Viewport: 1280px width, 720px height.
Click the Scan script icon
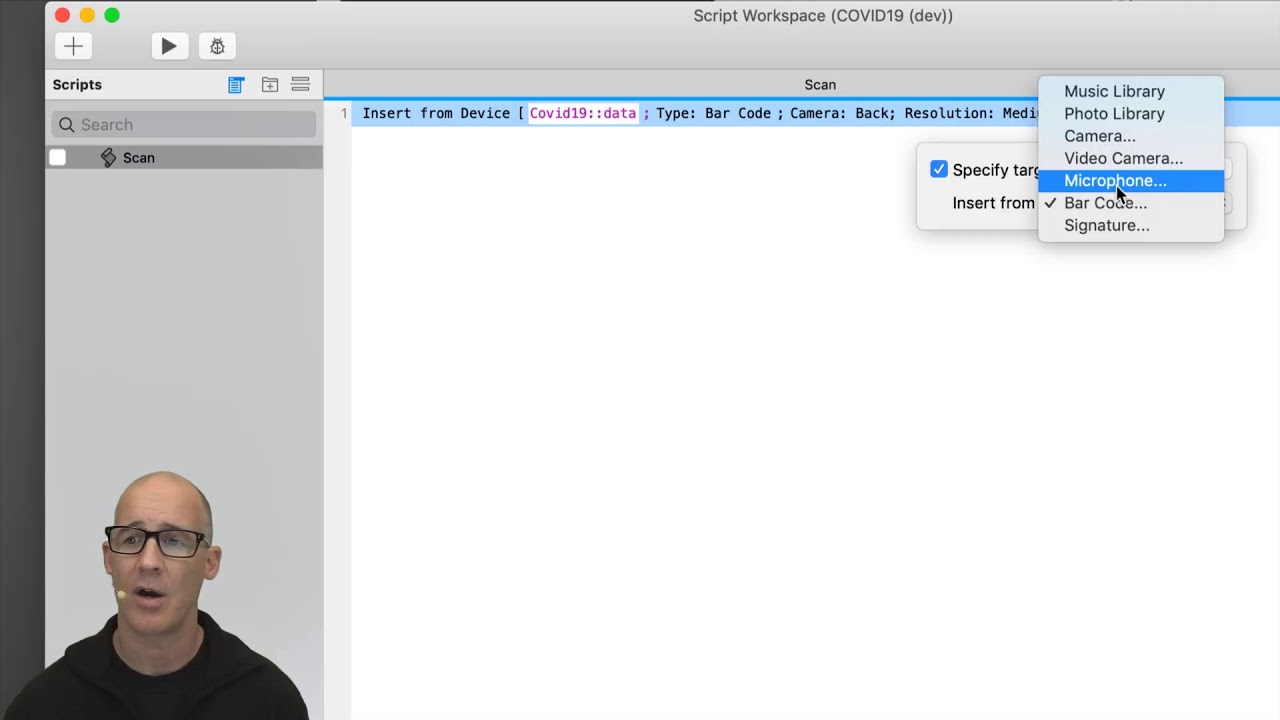pyautogui.click(x=109, y=158)
